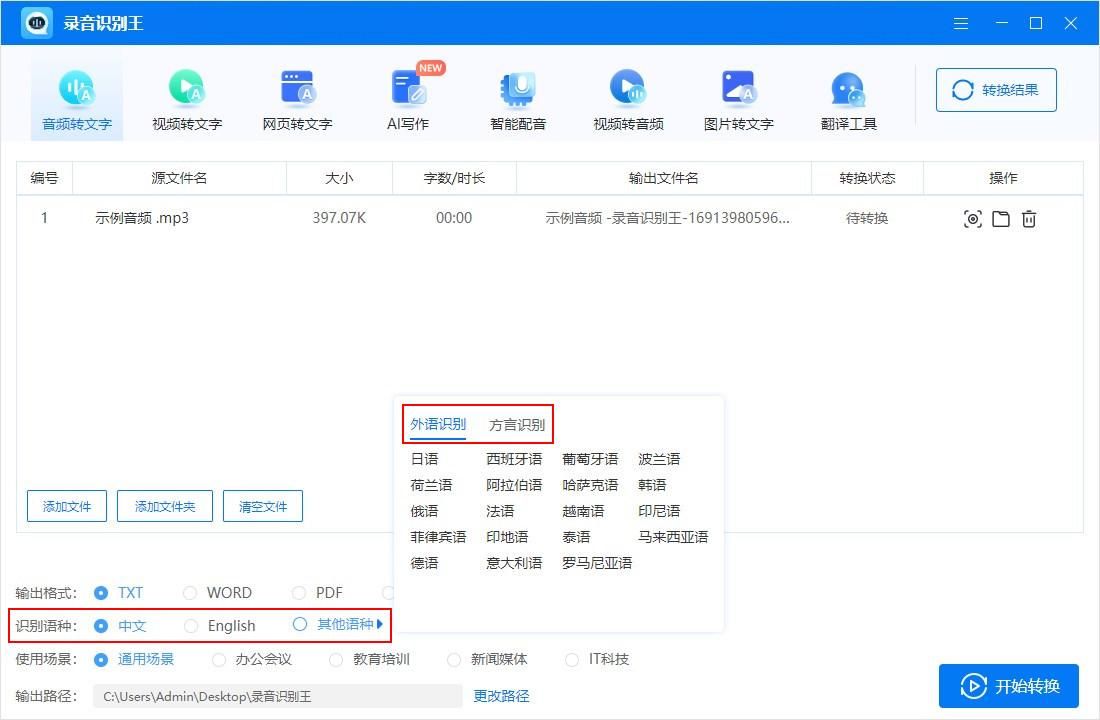The image size is (1100, 720).
Task: Choose 韩语 from language list
Action: 652,485
